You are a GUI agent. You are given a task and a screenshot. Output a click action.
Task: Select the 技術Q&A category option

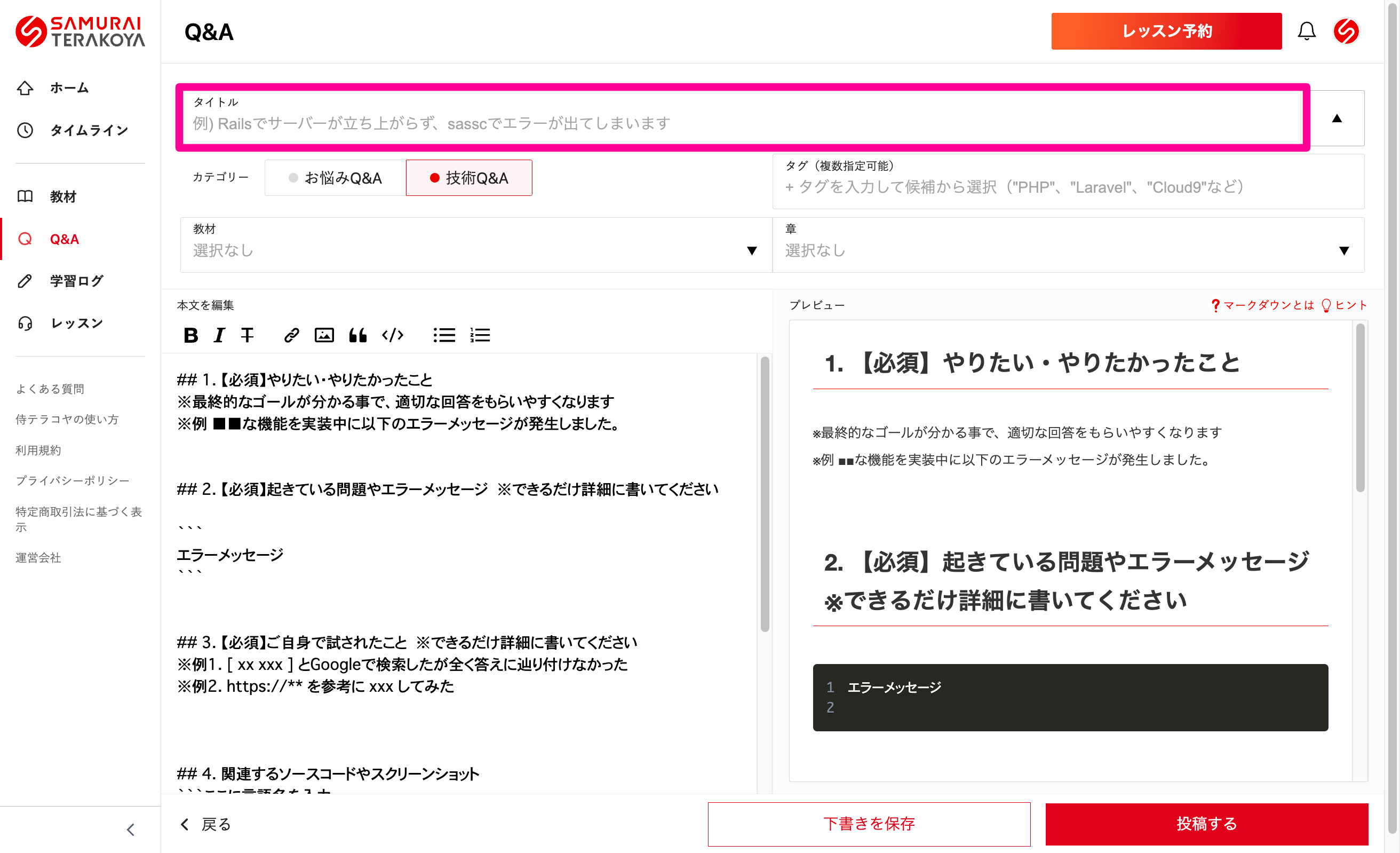pyautogui.click(x=469, y=178)
